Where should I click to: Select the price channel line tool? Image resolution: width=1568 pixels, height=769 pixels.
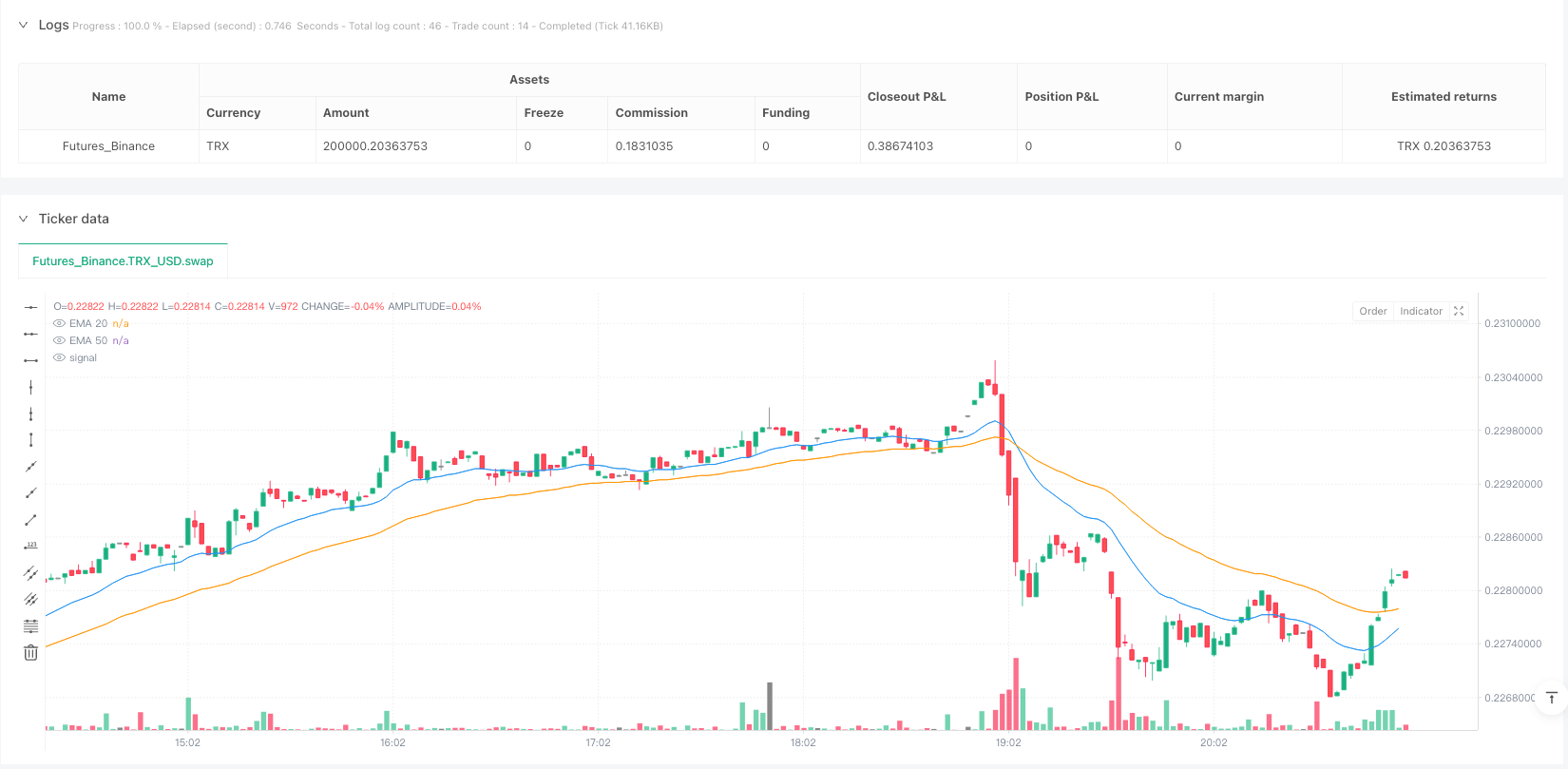pyautogui.click(x=30, y=572)
